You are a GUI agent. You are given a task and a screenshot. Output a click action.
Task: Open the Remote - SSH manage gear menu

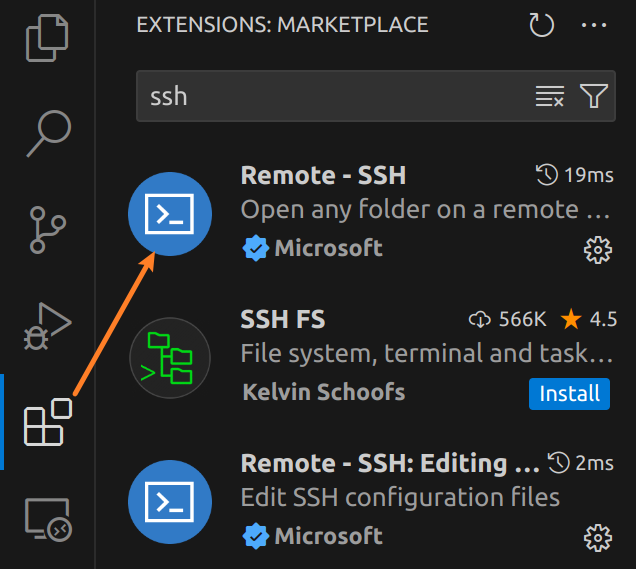pos(597,249)
